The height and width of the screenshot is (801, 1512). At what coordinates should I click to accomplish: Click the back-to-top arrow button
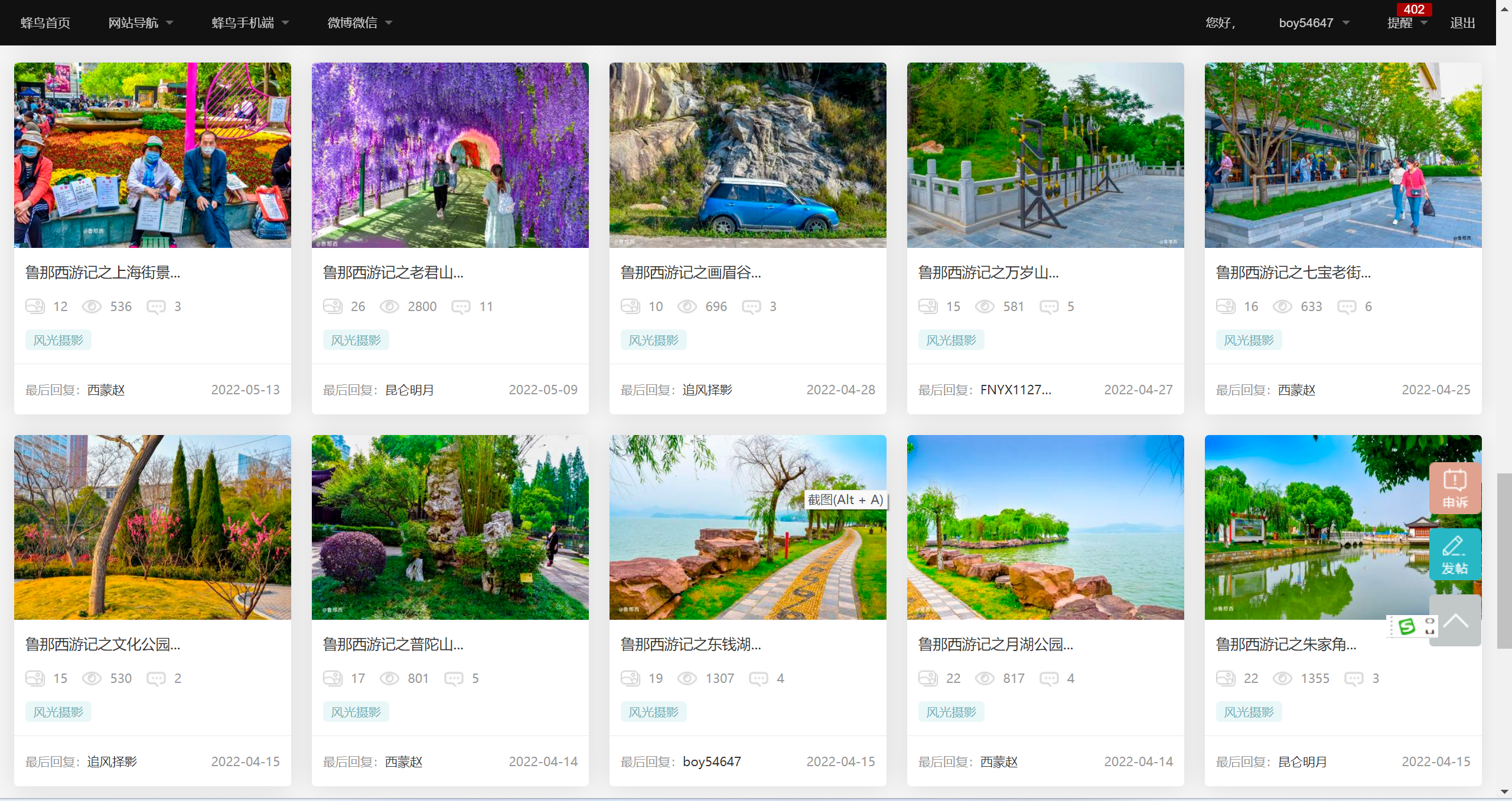pos(1455,621)
